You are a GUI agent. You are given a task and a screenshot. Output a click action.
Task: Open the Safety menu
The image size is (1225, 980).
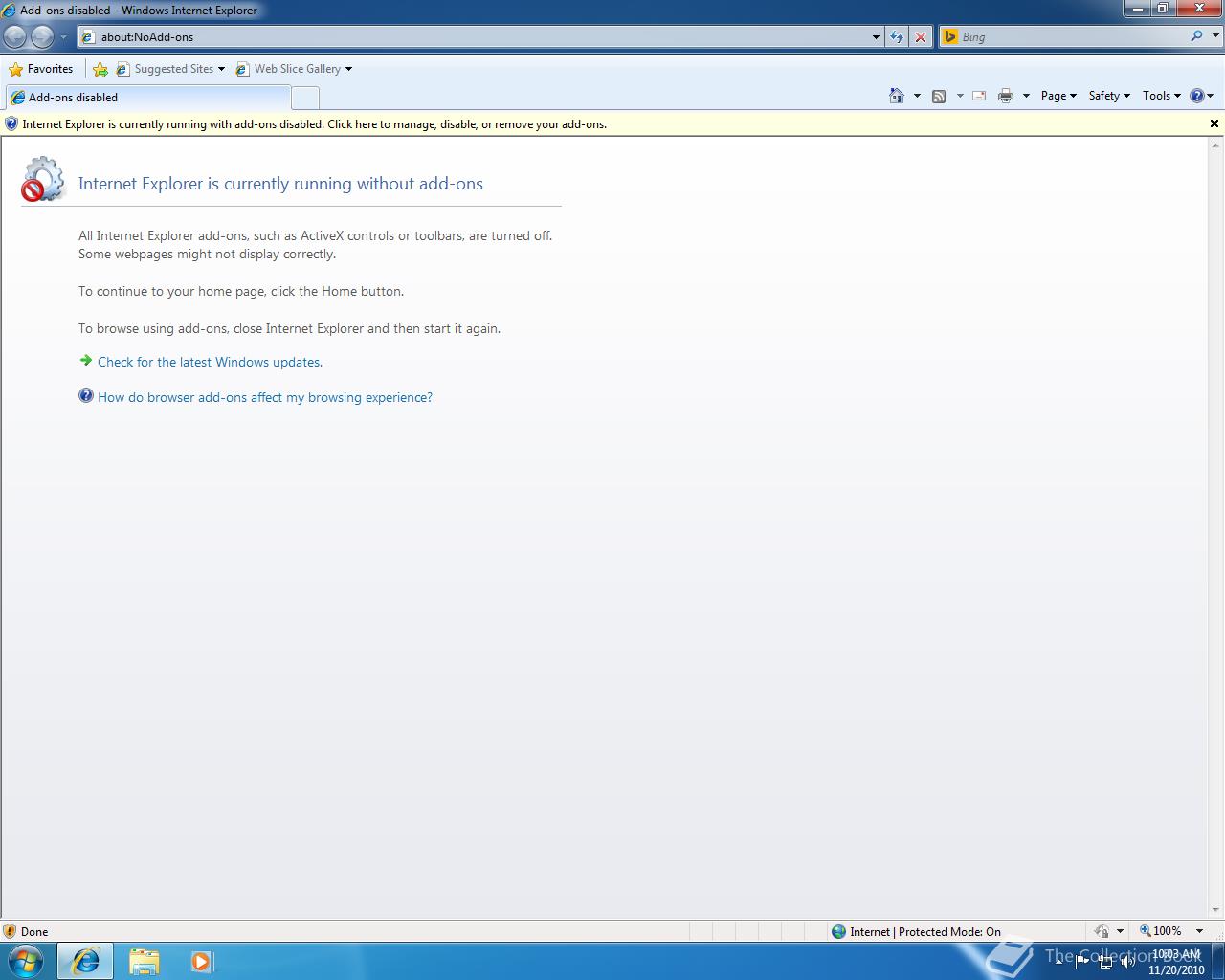coord(1109,96)
